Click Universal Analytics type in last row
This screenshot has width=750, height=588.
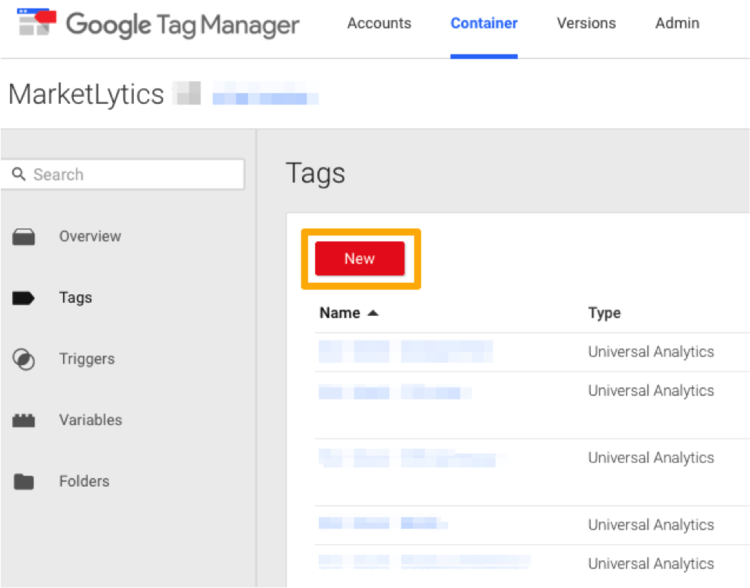651,563
